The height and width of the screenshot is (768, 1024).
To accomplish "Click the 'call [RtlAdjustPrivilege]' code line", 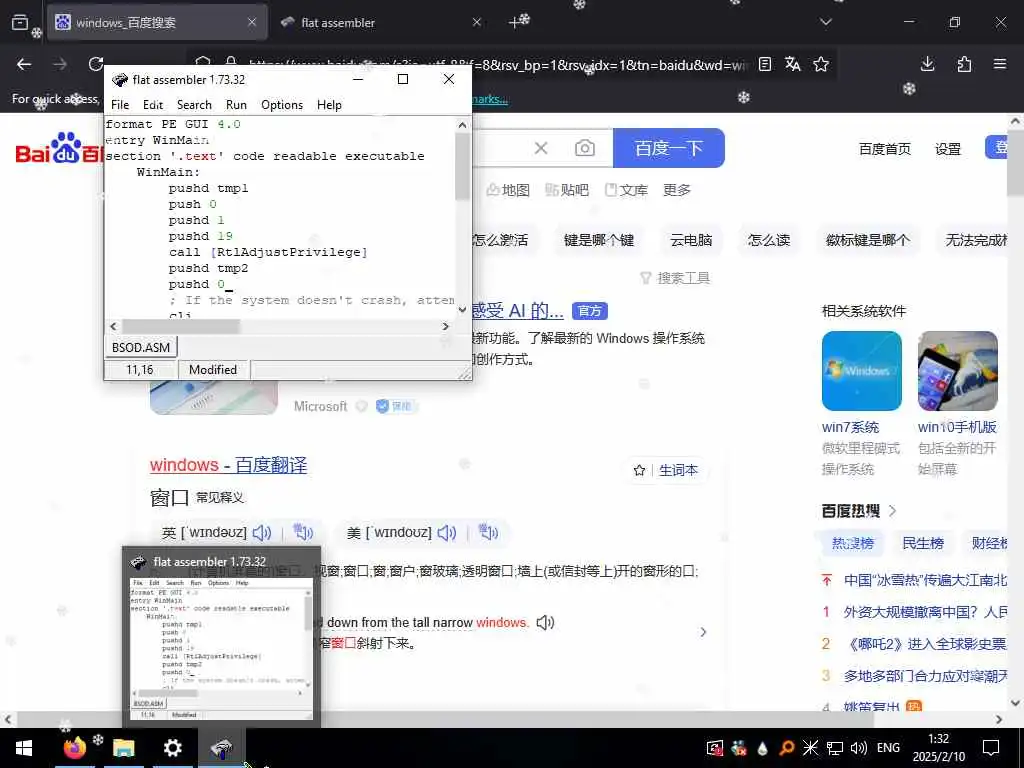I will [268, 252].
